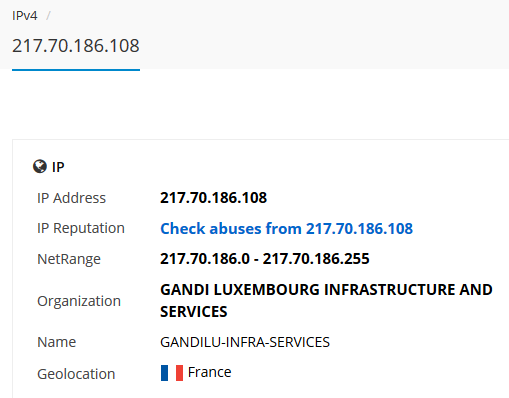Click the Geolocation field label
Viewport: 509px width, 398px height.
click(x=76, y=374)
